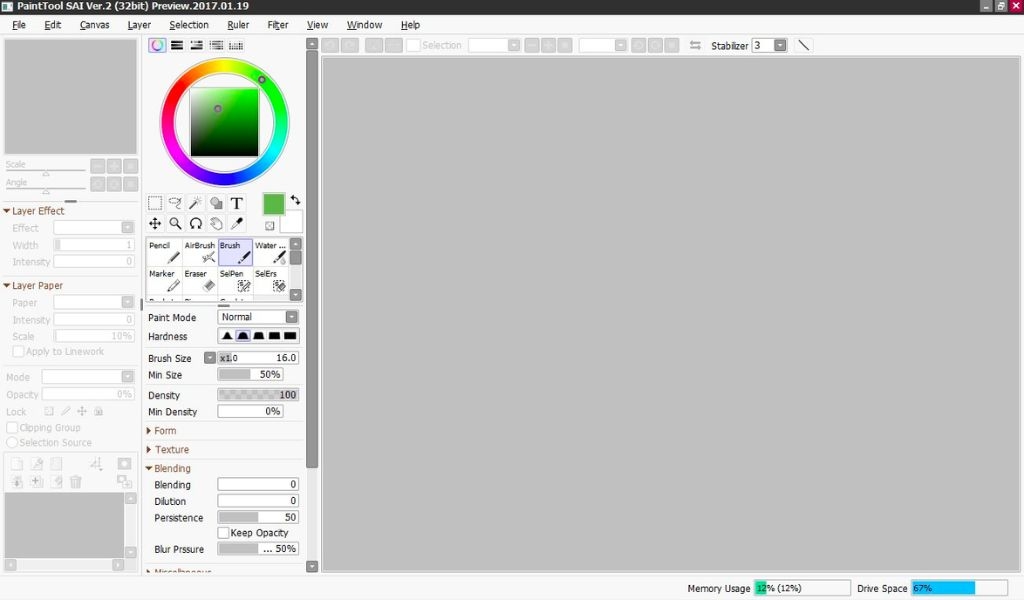Open the Filter menu
Image resolution: width=1024 pixels, height=600 pixels.
277,24
